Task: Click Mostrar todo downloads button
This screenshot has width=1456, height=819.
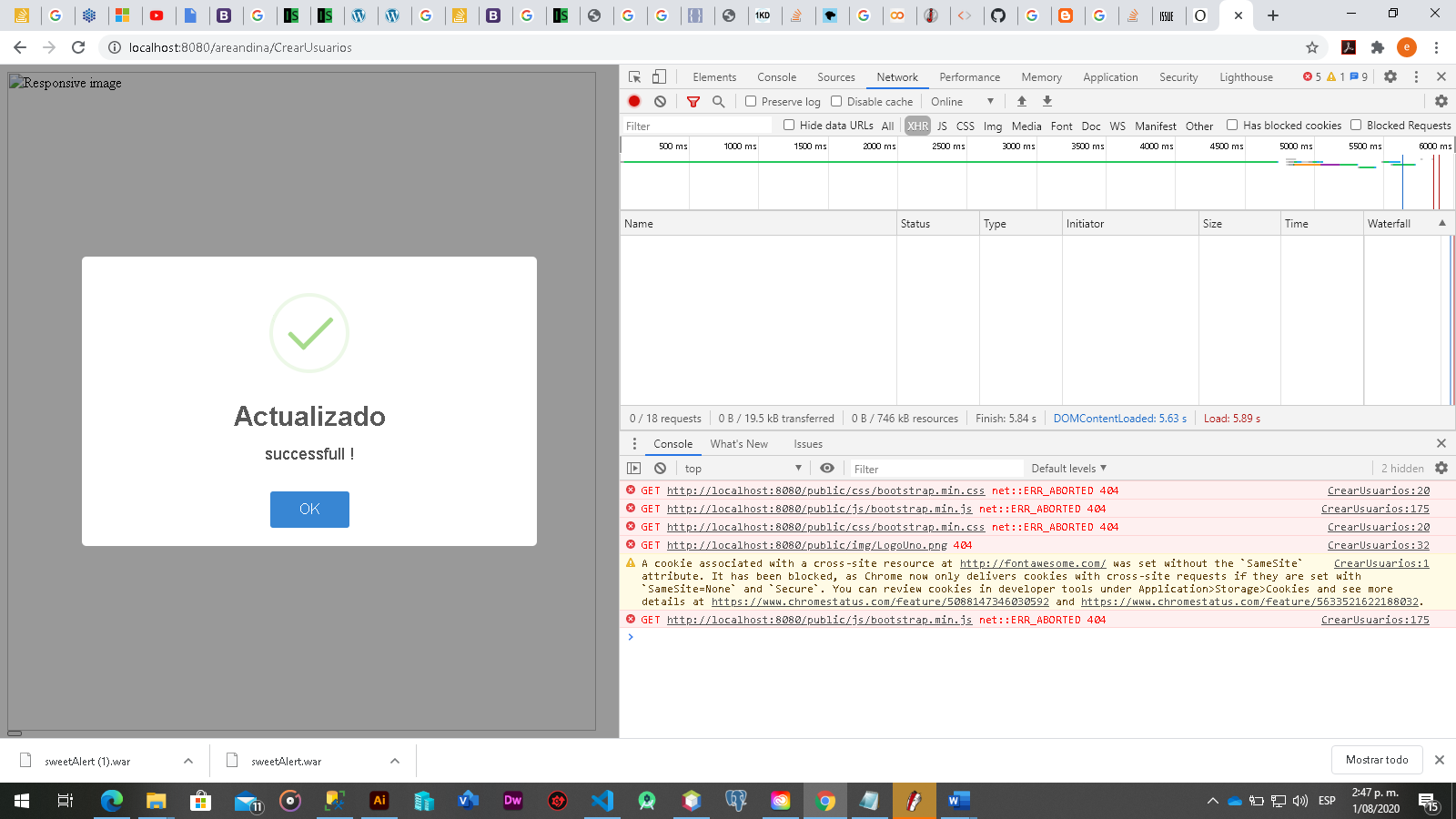Action: [x=1377, y=760]
